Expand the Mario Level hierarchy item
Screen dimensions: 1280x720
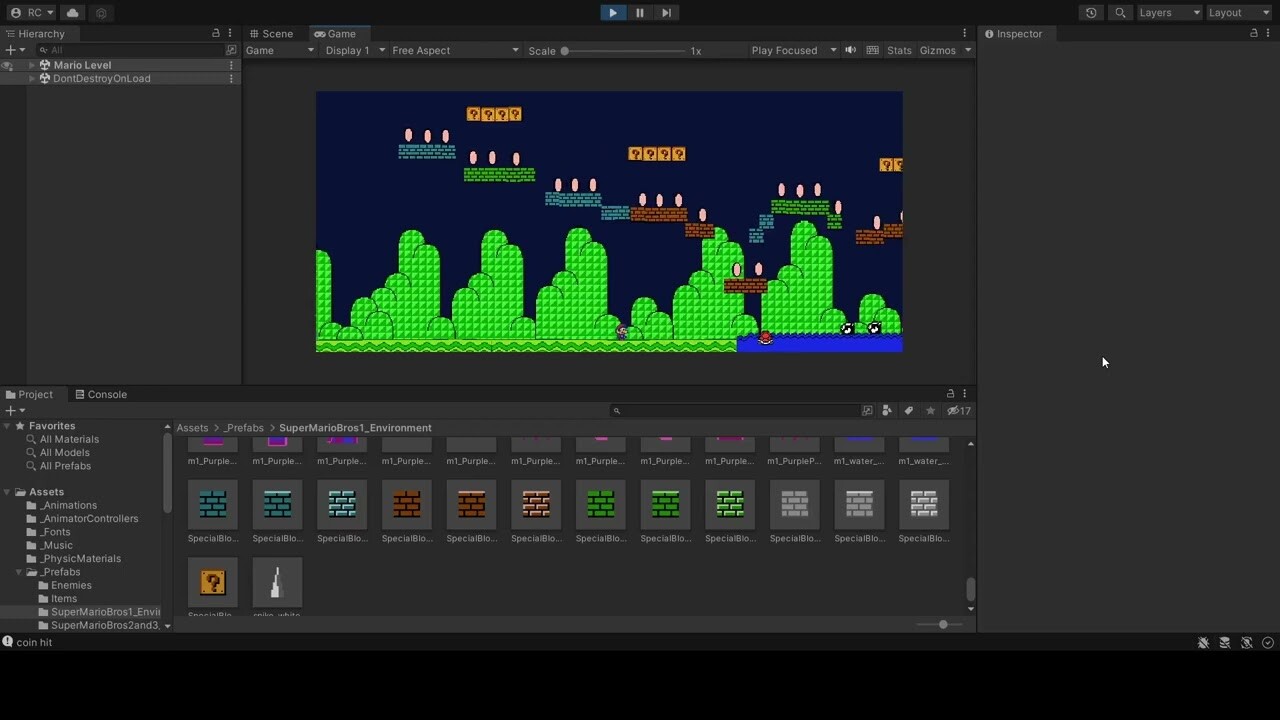point(31,64)
